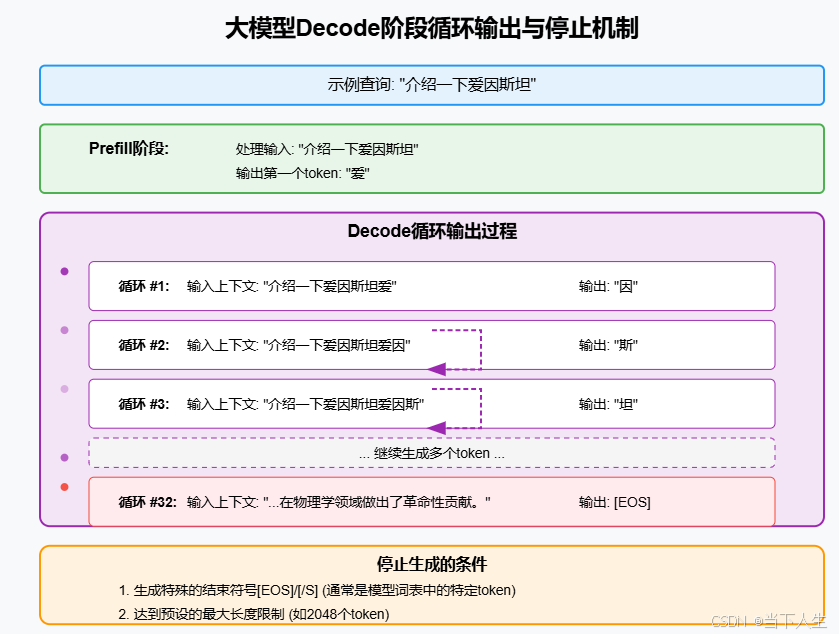Click the heading 停止生成的条件
This screenshot has height=637, width=839.
tap(432, 564)
